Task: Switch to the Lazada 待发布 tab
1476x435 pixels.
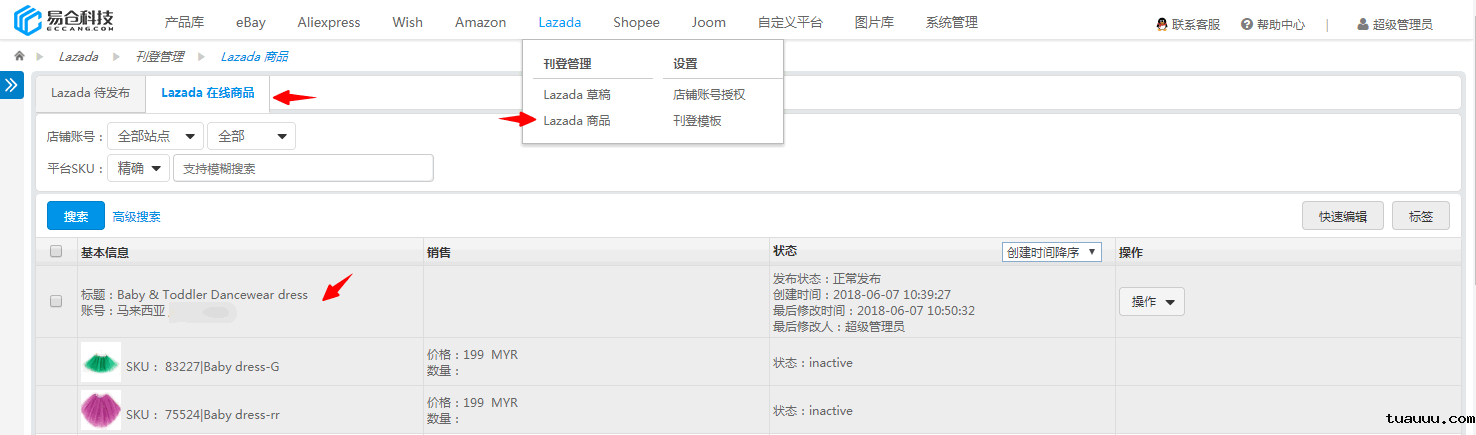Action: tap(90, 93)
